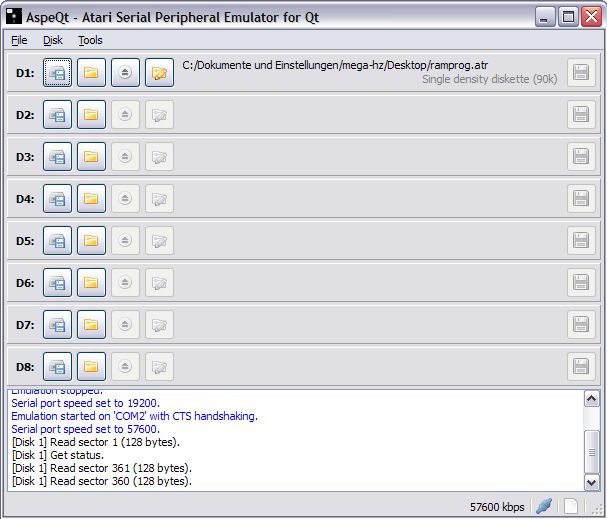
Task: Click the D2 write protect icon
Action: (159, 115)
